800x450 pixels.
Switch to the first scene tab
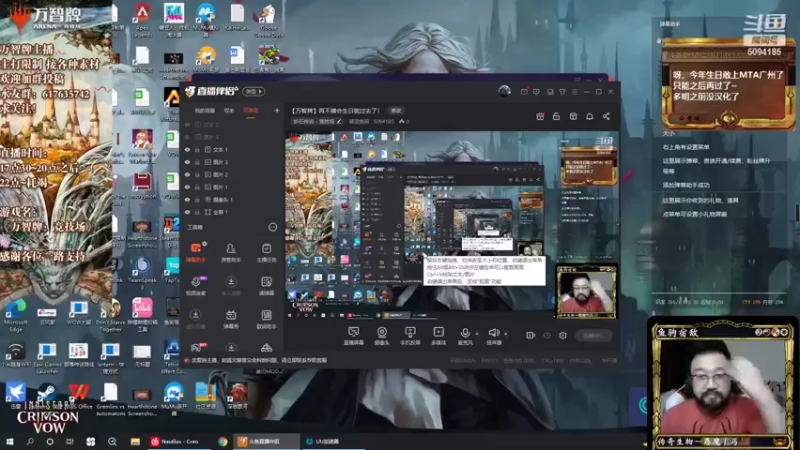point(205,111)
